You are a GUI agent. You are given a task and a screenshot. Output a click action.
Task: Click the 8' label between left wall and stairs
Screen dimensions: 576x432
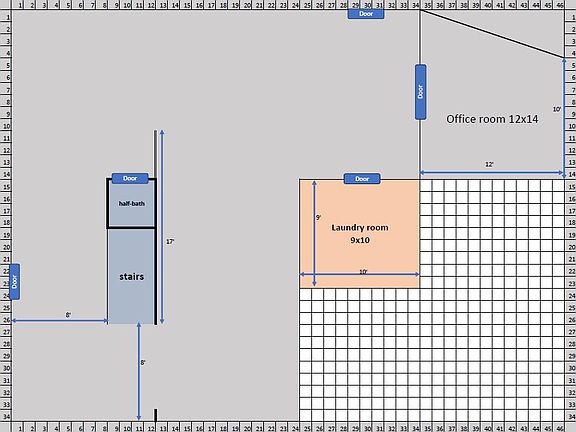(68, 315)
